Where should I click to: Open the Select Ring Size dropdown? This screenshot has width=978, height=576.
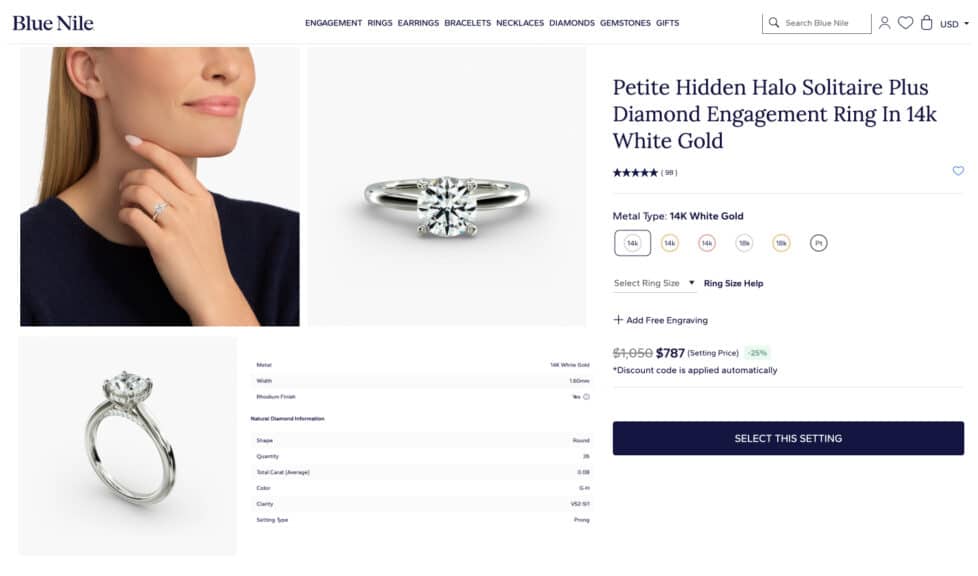click(654, 283)
